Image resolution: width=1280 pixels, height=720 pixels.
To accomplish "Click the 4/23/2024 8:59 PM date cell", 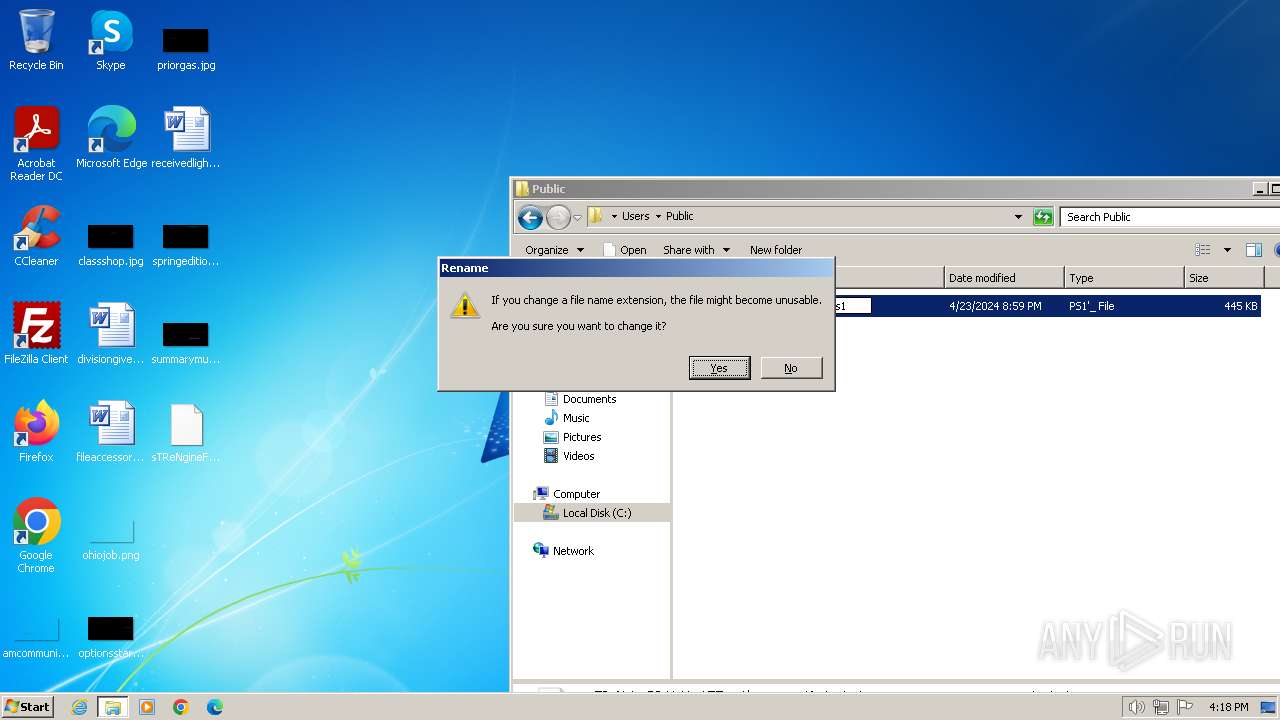I will 995,306.
